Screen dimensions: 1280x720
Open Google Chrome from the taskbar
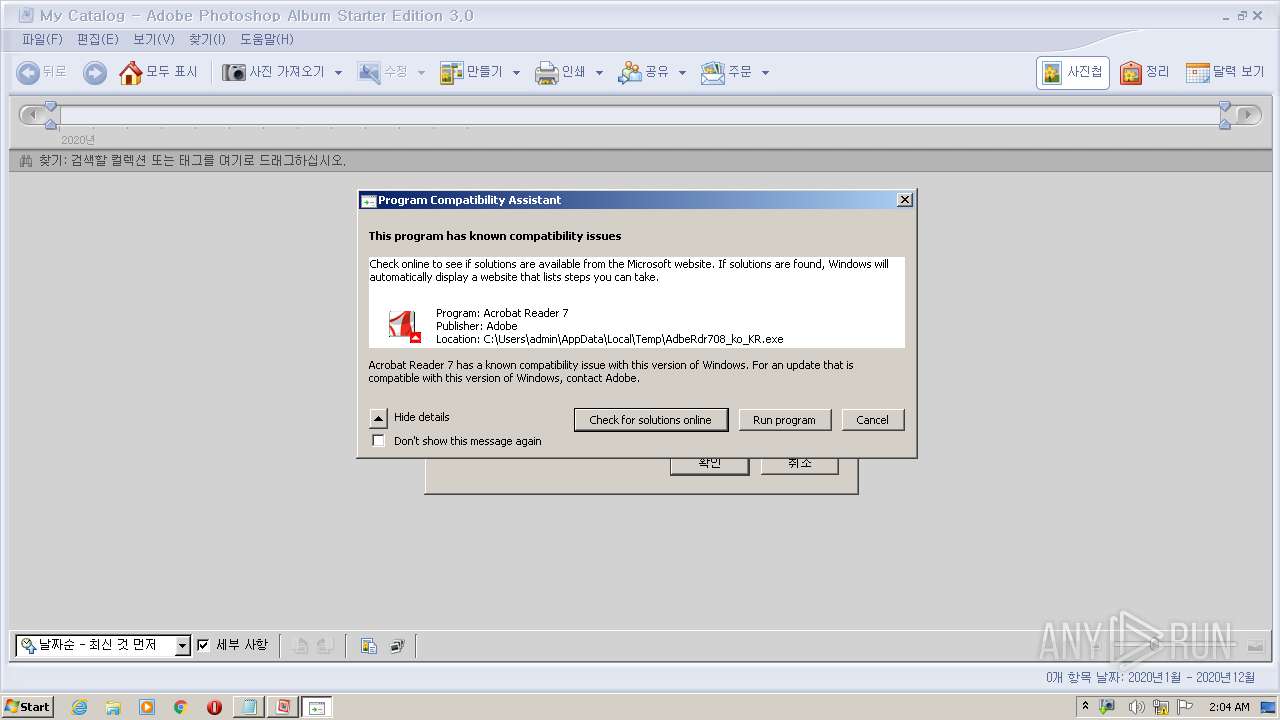click(181, 707)
